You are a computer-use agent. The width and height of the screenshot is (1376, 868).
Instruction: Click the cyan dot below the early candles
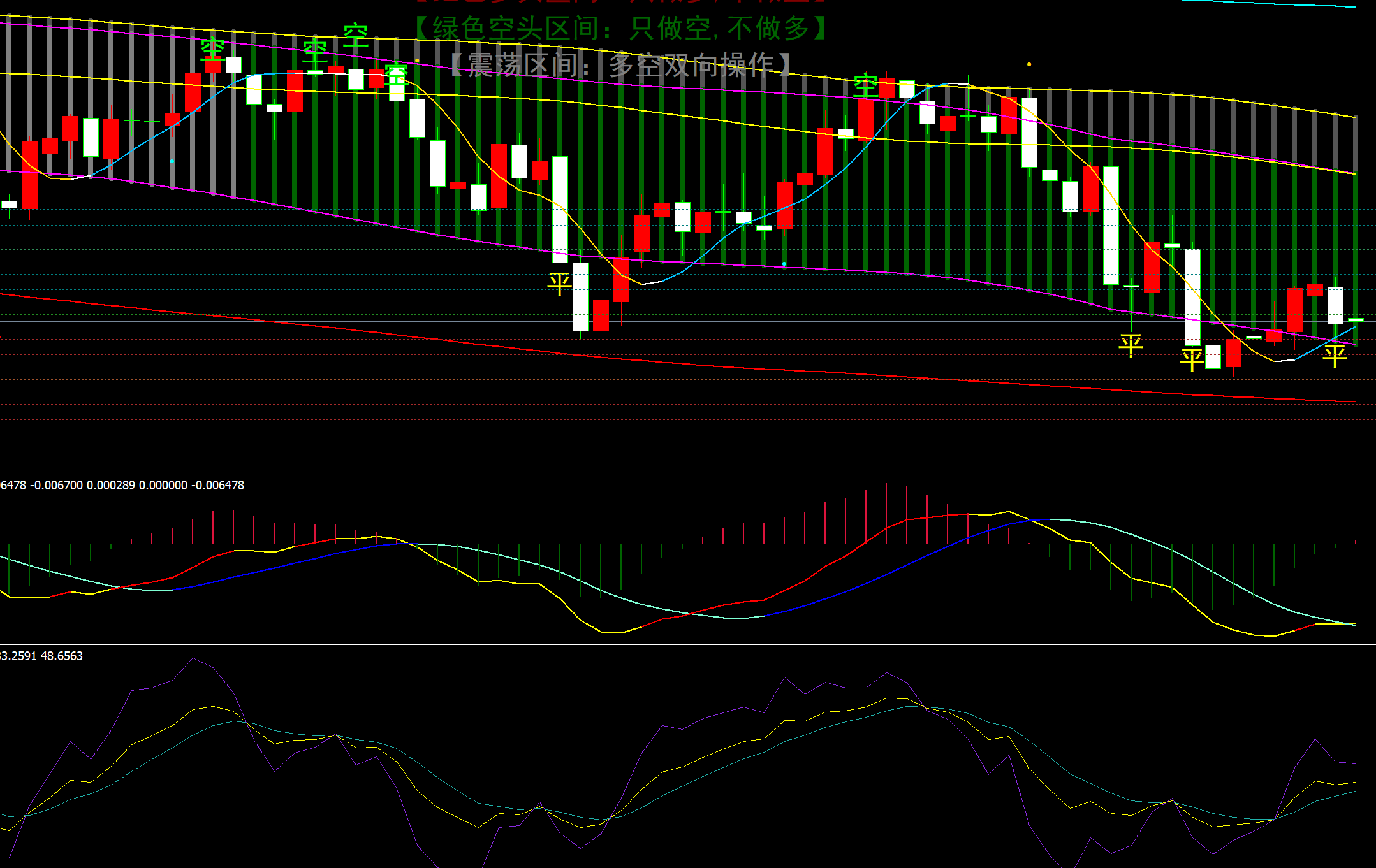[172, 161]
